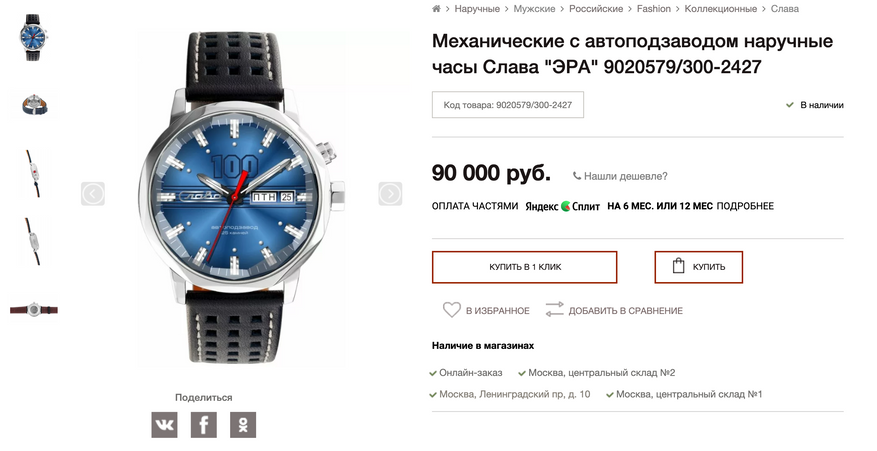This screenshot has height=451, width=877.
Task: Open the Наручные breadcrumb link
Action: coord(477,9)
